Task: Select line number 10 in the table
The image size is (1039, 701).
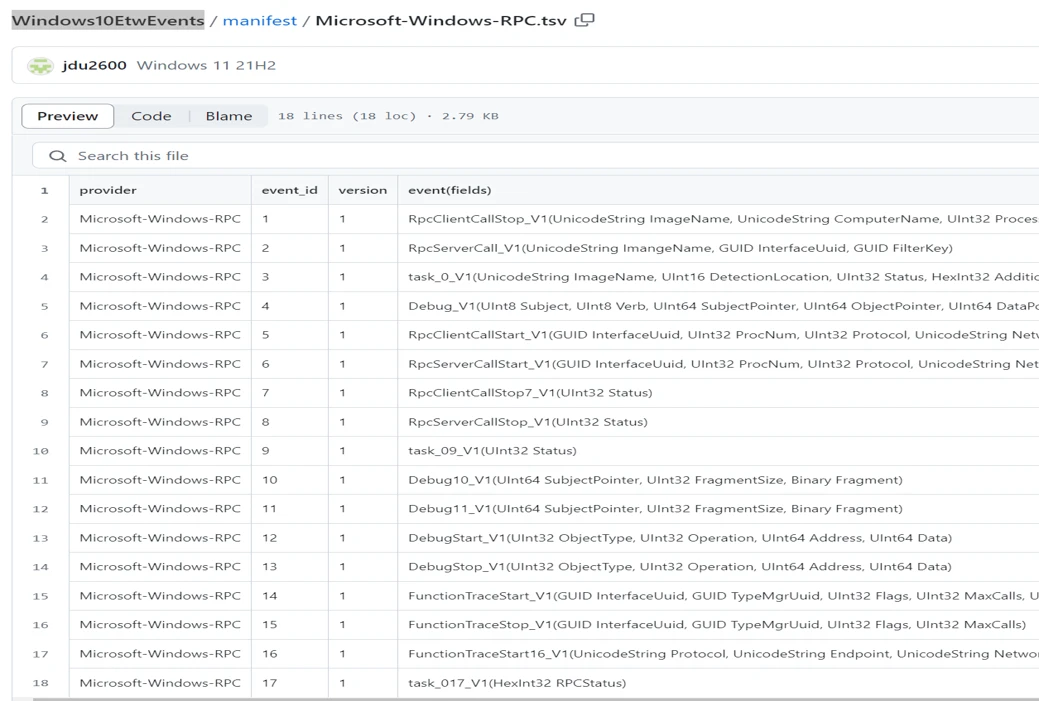Action: tap(41, 451)
